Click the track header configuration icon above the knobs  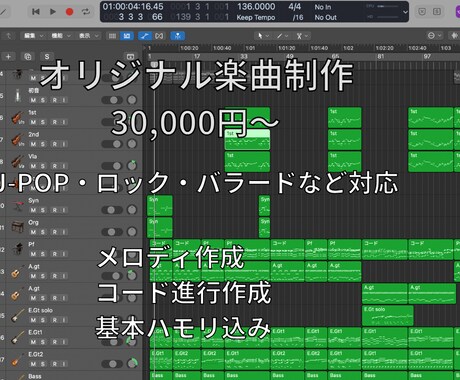(131, 57)
